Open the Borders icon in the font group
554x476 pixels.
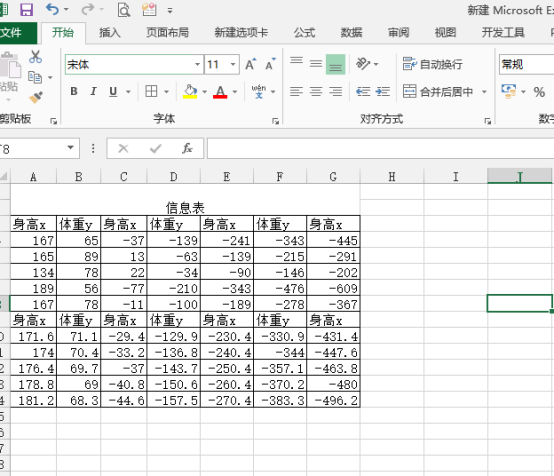(x=151, y=92)
